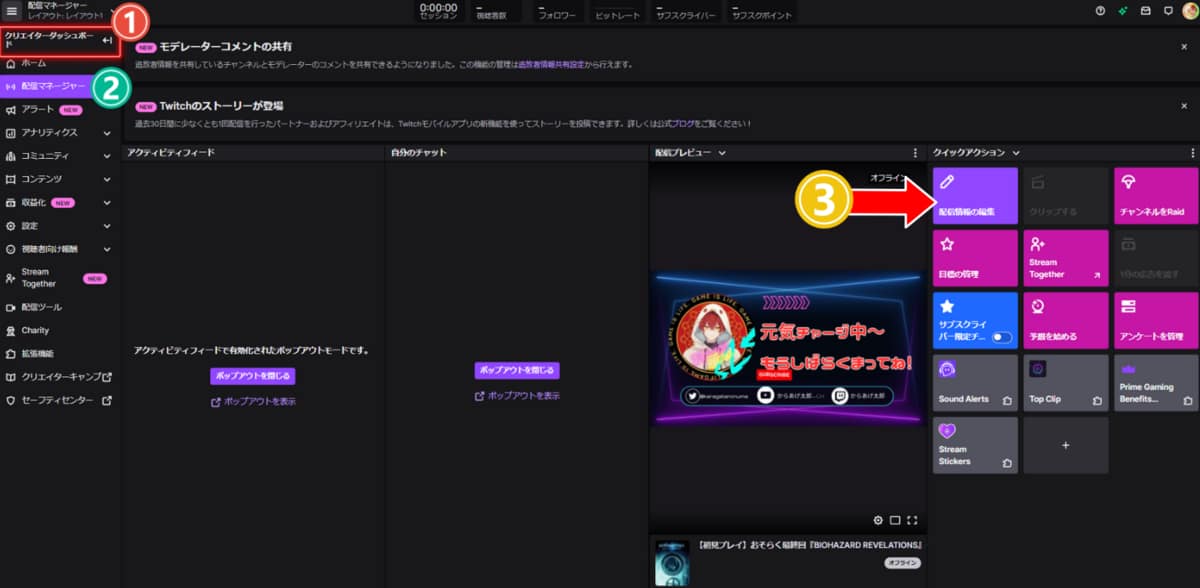
Task: Toggle theatre mode icon in preview
Action: [x=895, y=520]
